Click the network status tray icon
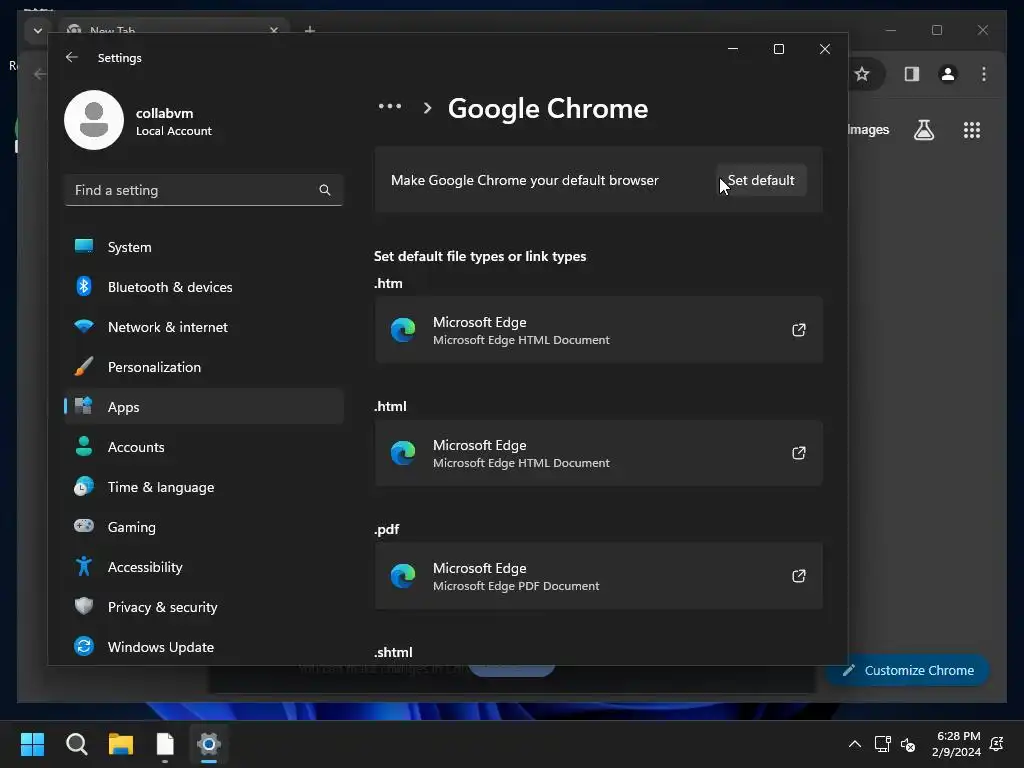Image resolution: width=1024 pixels, height=768 pixels. click(x=883, y=744)
